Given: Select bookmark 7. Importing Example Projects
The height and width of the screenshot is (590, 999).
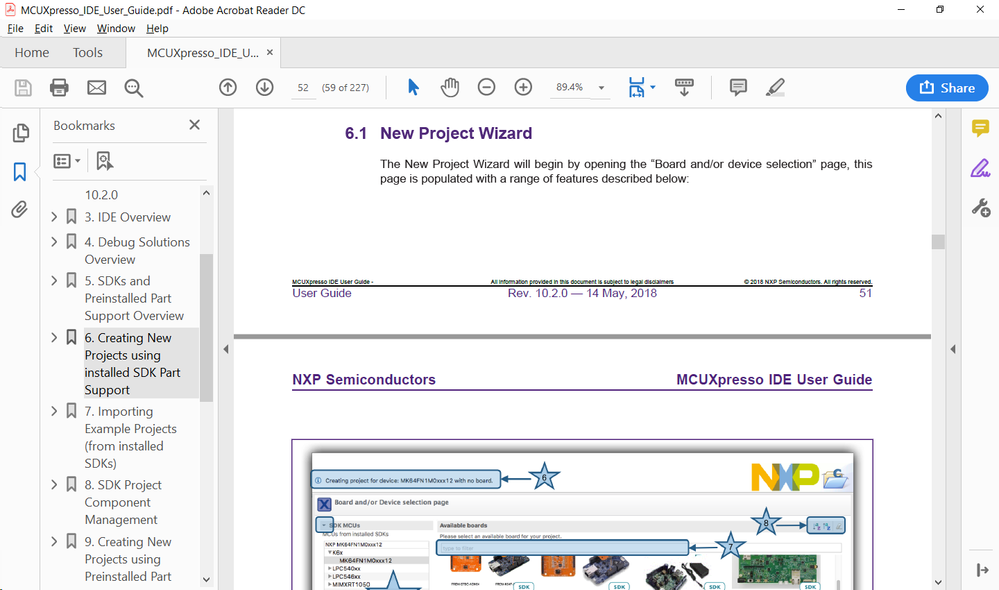Looking at the screenshot, I should [131, 437].
